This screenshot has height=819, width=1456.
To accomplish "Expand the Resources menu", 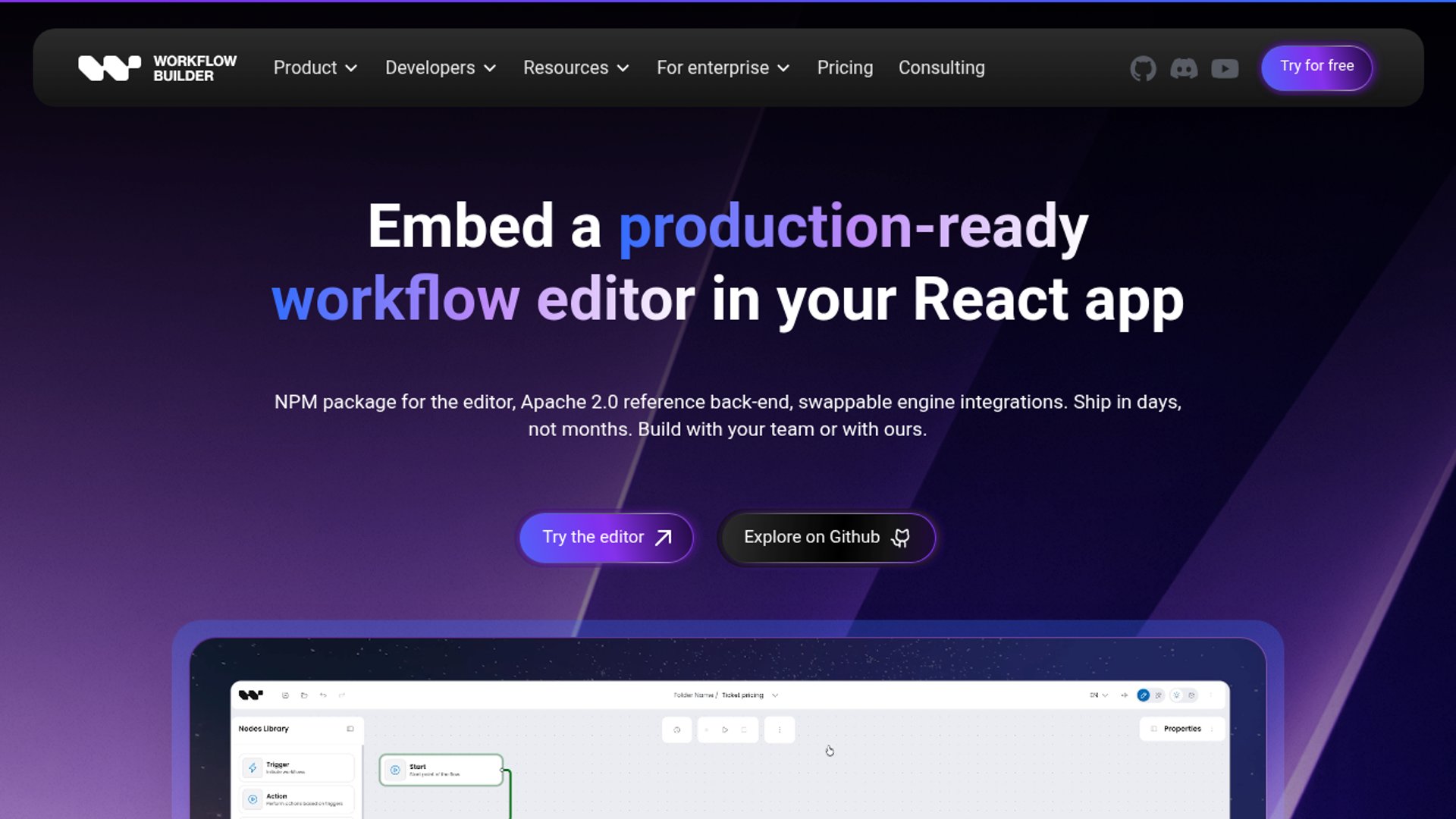I will point(576,67).
